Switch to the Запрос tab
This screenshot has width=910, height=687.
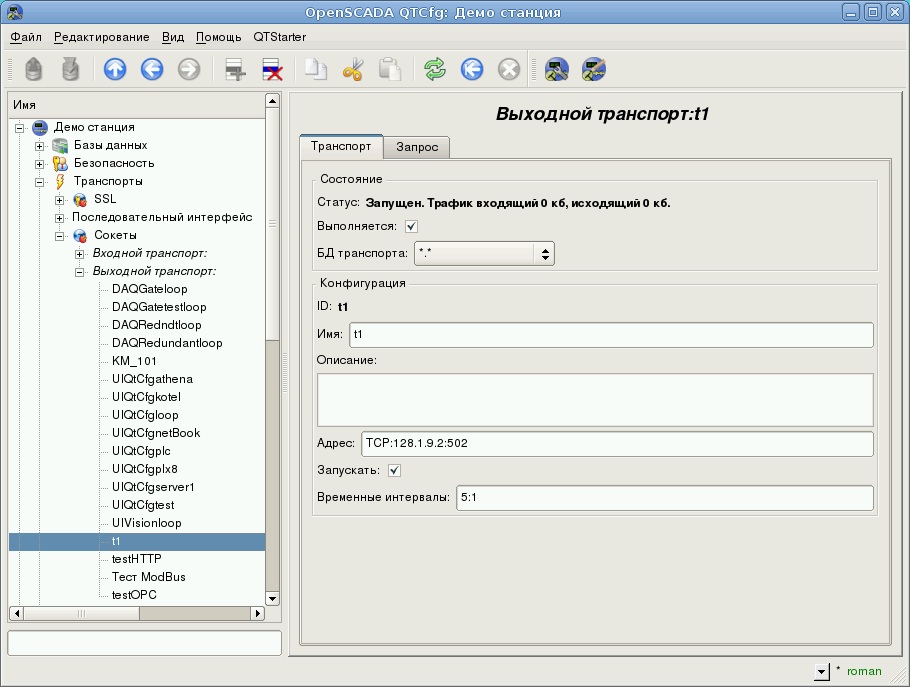click(417, 147)
